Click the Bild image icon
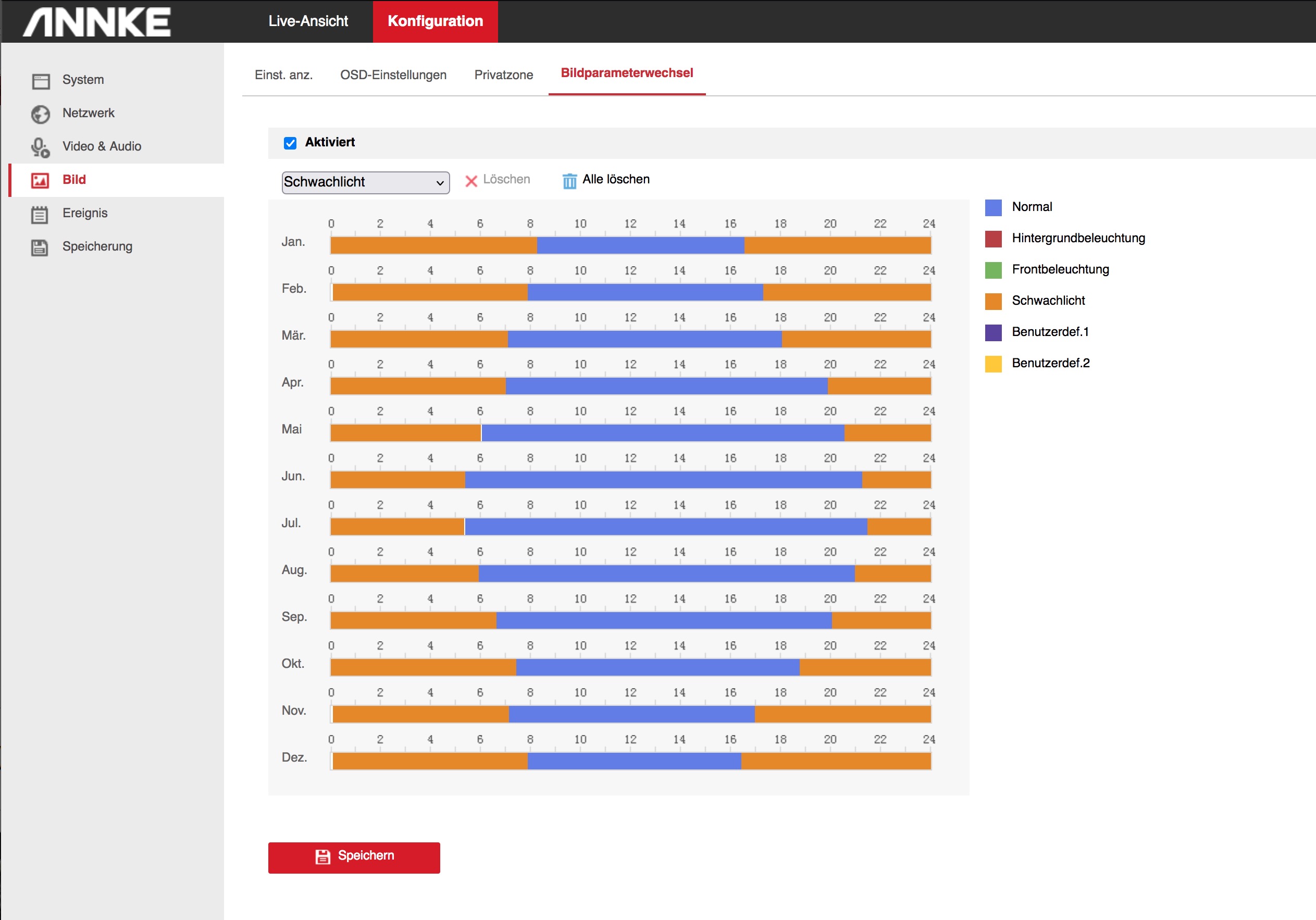Viewport: 1316px width, 920px height. tap(40, 180)
